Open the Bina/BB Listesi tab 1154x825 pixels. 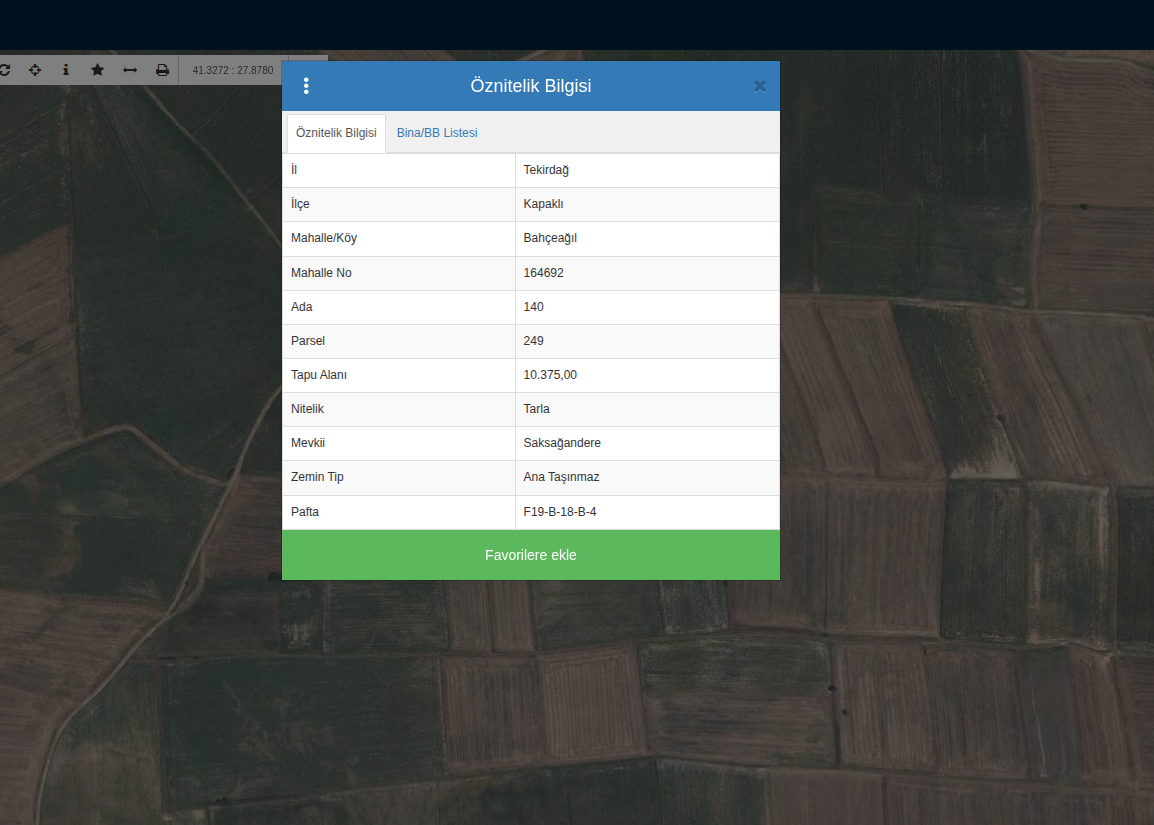coord(437,133)
